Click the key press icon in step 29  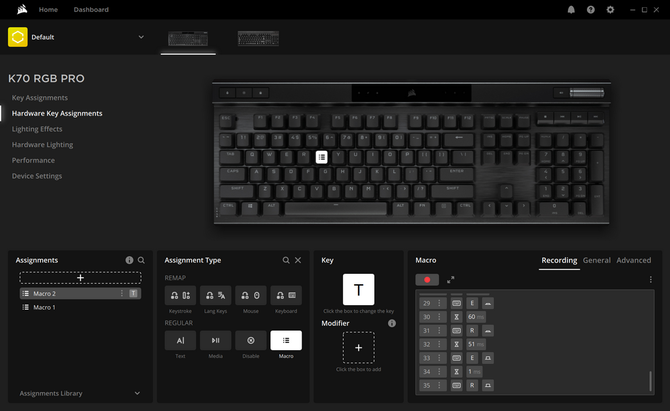(x=488, y=303)
